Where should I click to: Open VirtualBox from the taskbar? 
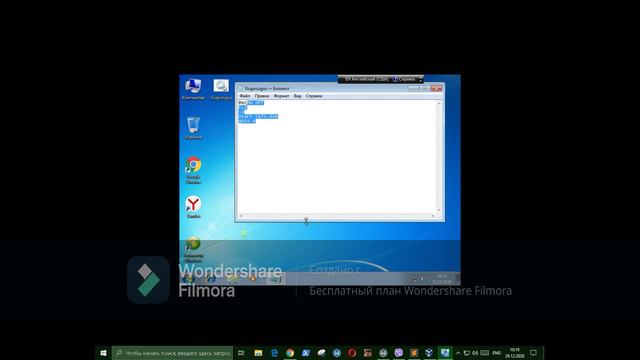click(x=429, y=353)
